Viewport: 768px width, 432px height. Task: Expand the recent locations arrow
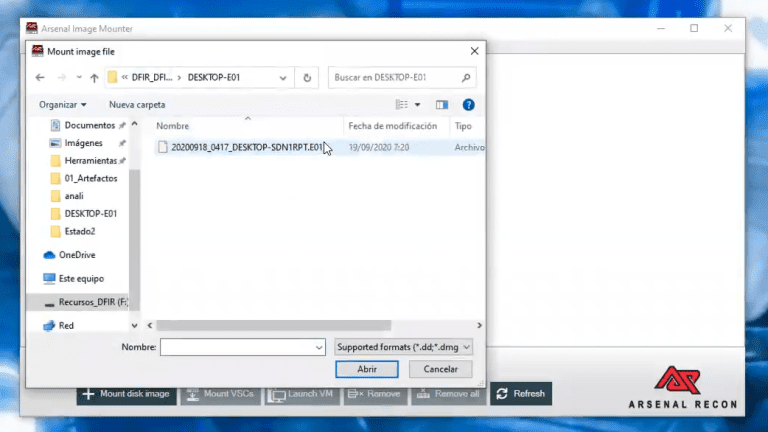(x=79, y=77)
